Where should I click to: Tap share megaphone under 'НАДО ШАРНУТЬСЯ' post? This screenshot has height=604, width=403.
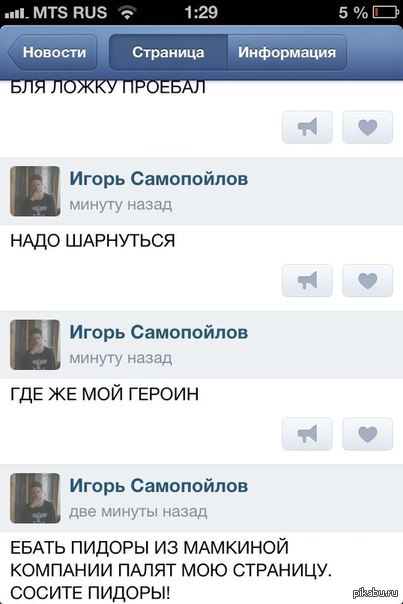point(307,280)
